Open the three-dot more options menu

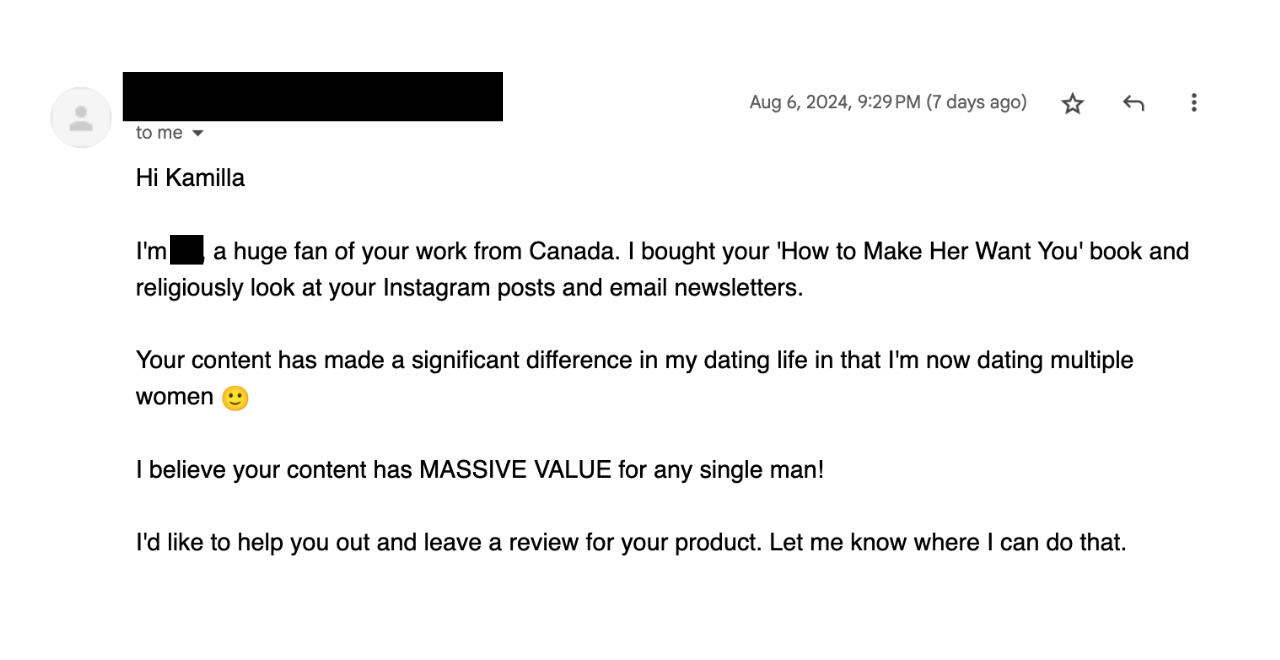pos(1193,102)
